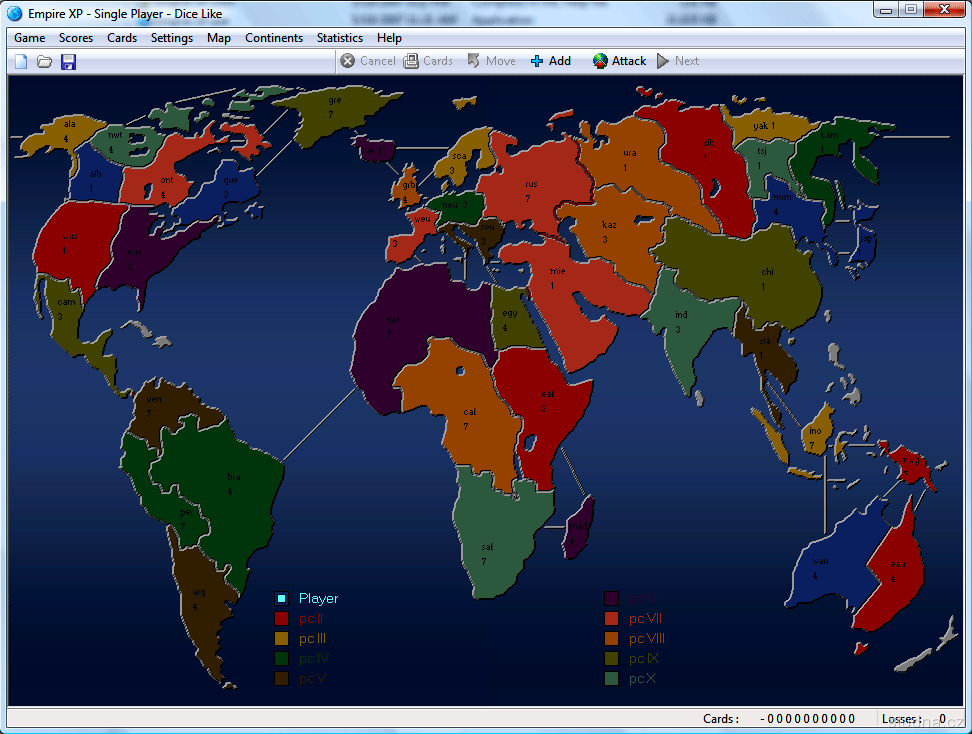Select the western Australia (wau) territory
This screenshot has height=734, width=972.
point(825,565)
